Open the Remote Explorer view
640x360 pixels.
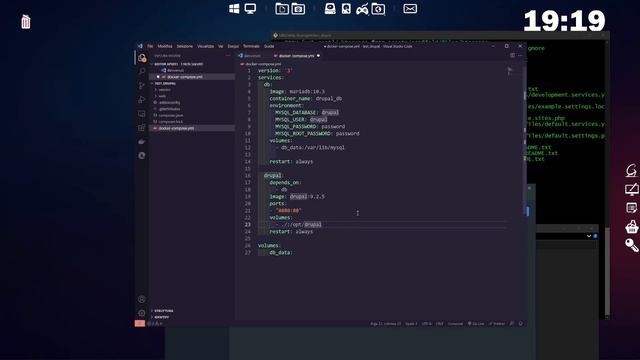(142, 113)
